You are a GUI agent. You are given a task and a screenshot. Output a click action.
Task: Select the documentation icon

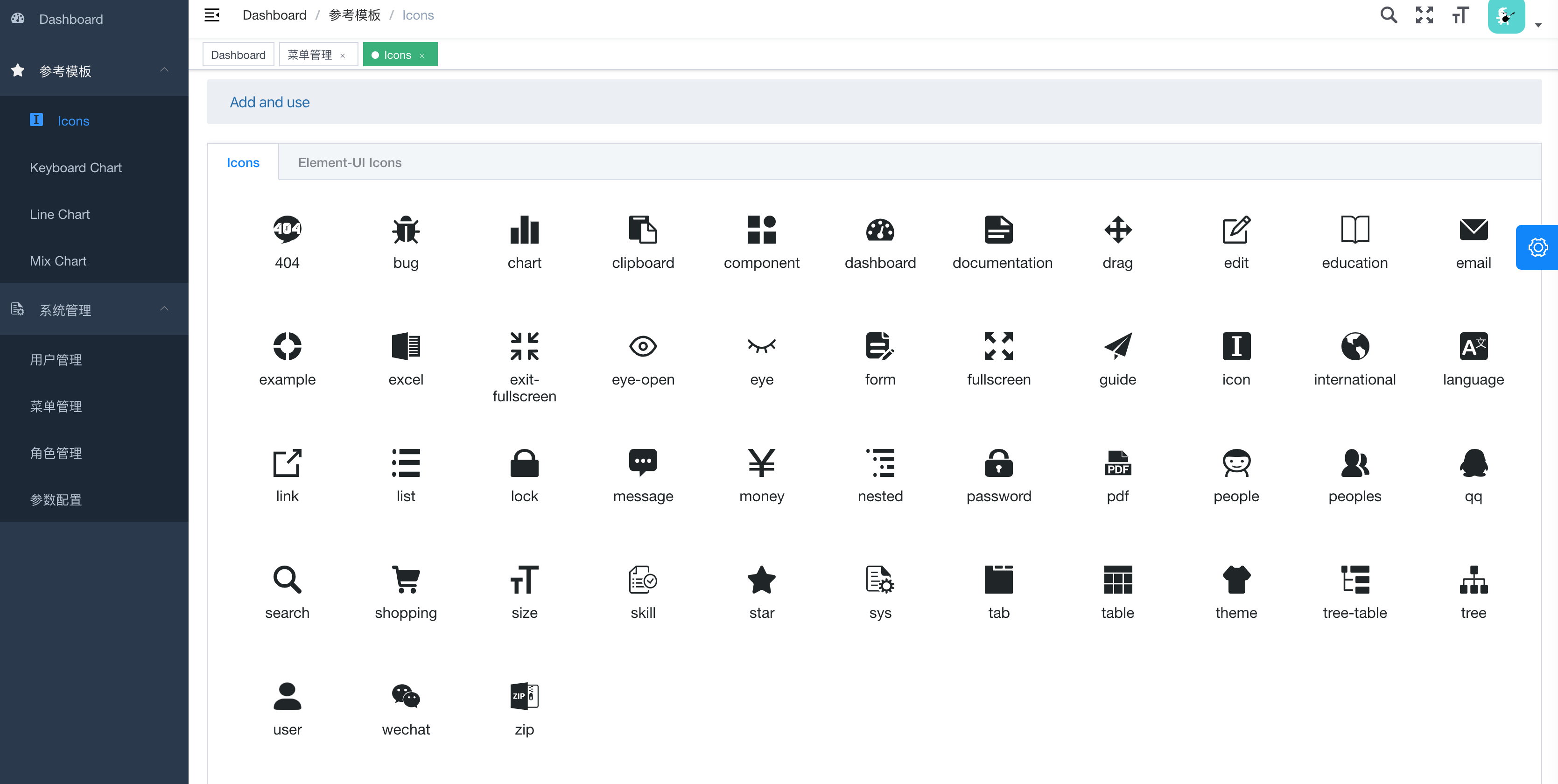(998, 230)
